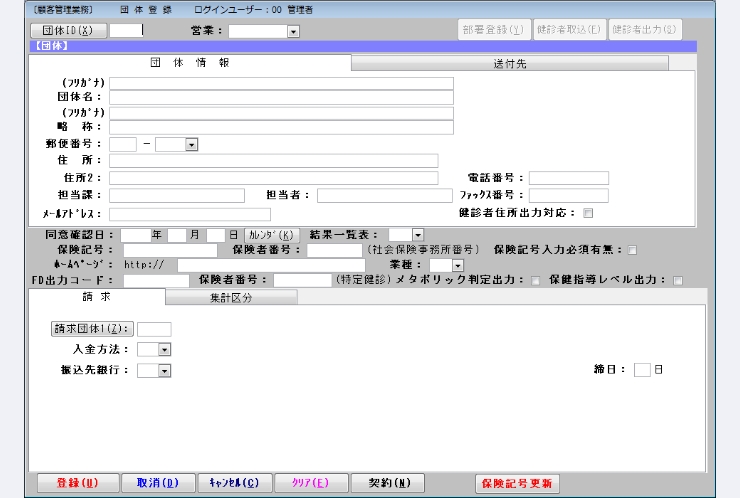The image size is (740, 498).
Task: Click the 保険記号更新 button
Action: click(517, 483)
